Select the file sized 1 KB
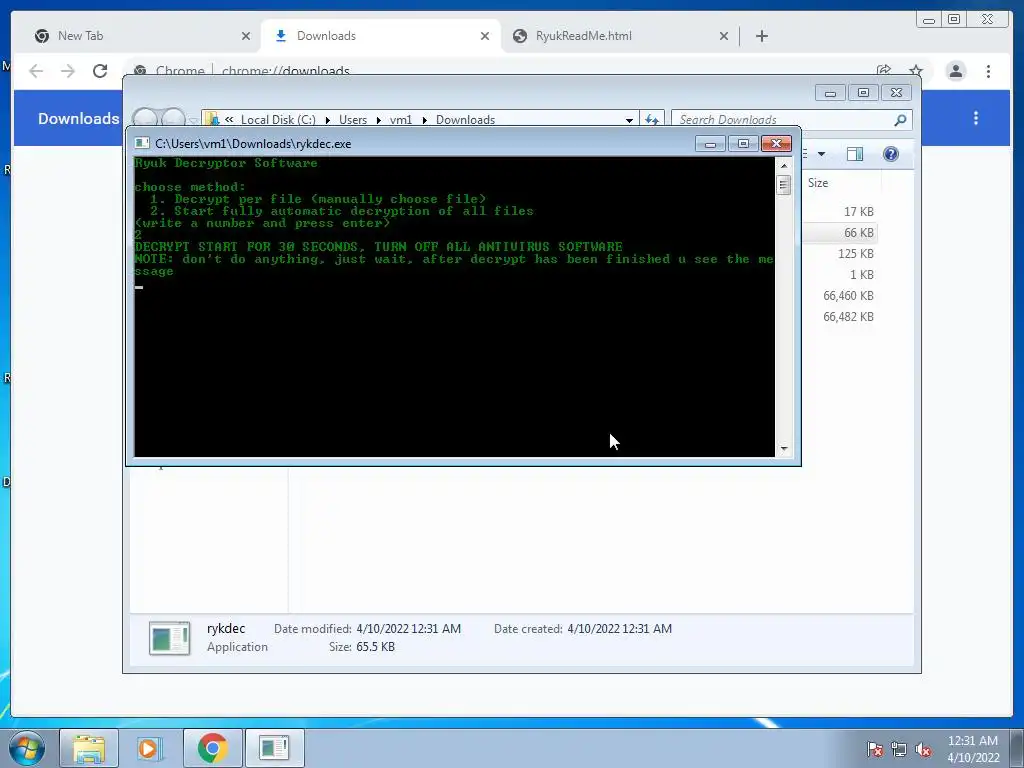The image size is (1024, 768). [861, 274]
